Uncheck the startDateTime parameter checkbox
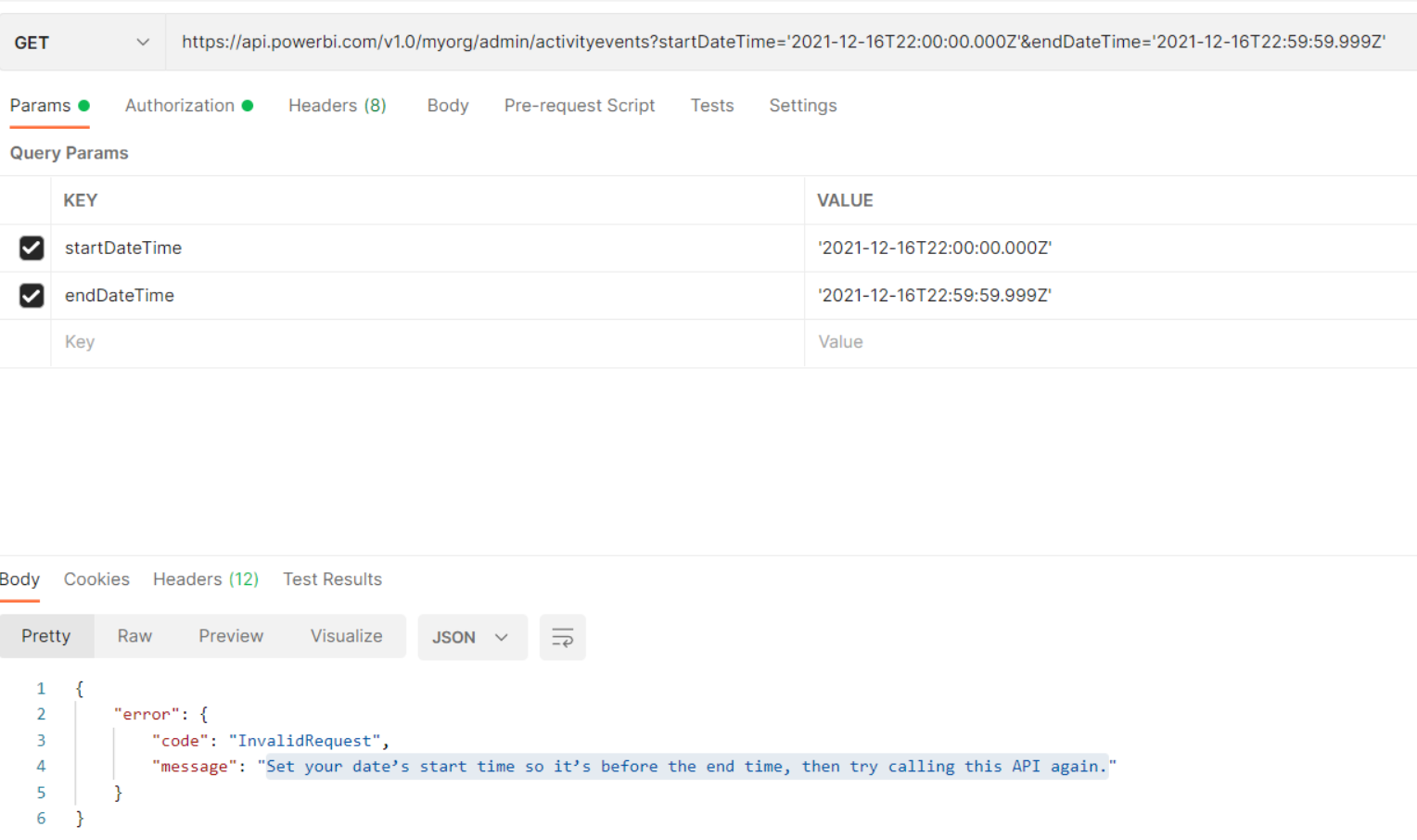 (32, 248)
